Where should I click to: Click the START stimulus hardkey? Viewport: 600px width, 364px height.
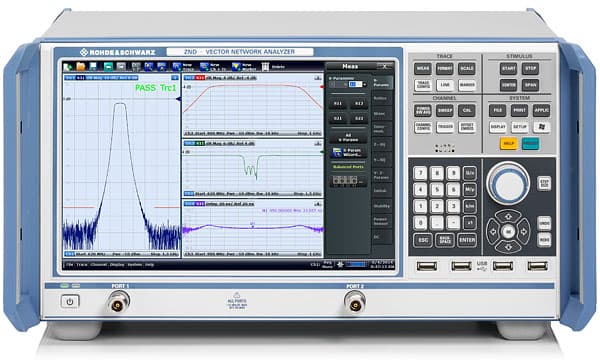[508, 69]
